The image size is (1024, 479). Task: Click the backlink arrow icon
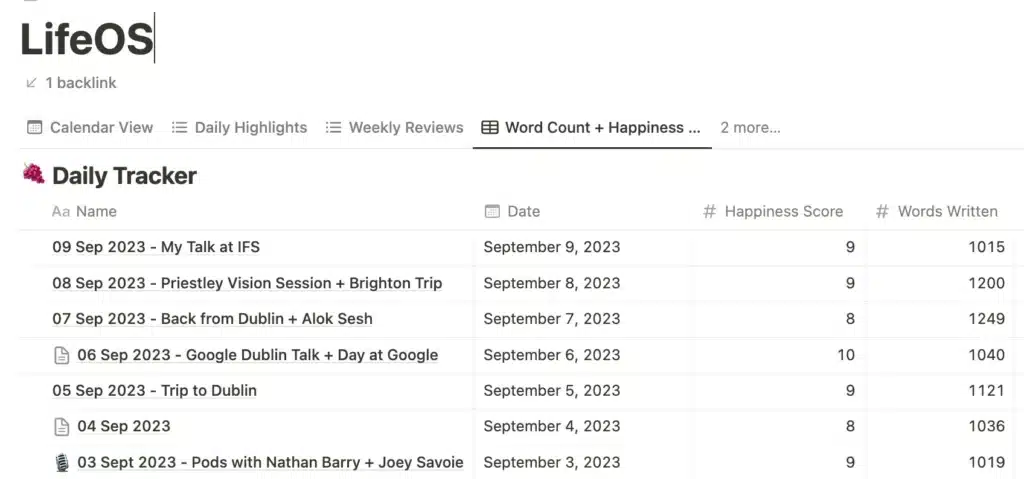pos(31,83)
